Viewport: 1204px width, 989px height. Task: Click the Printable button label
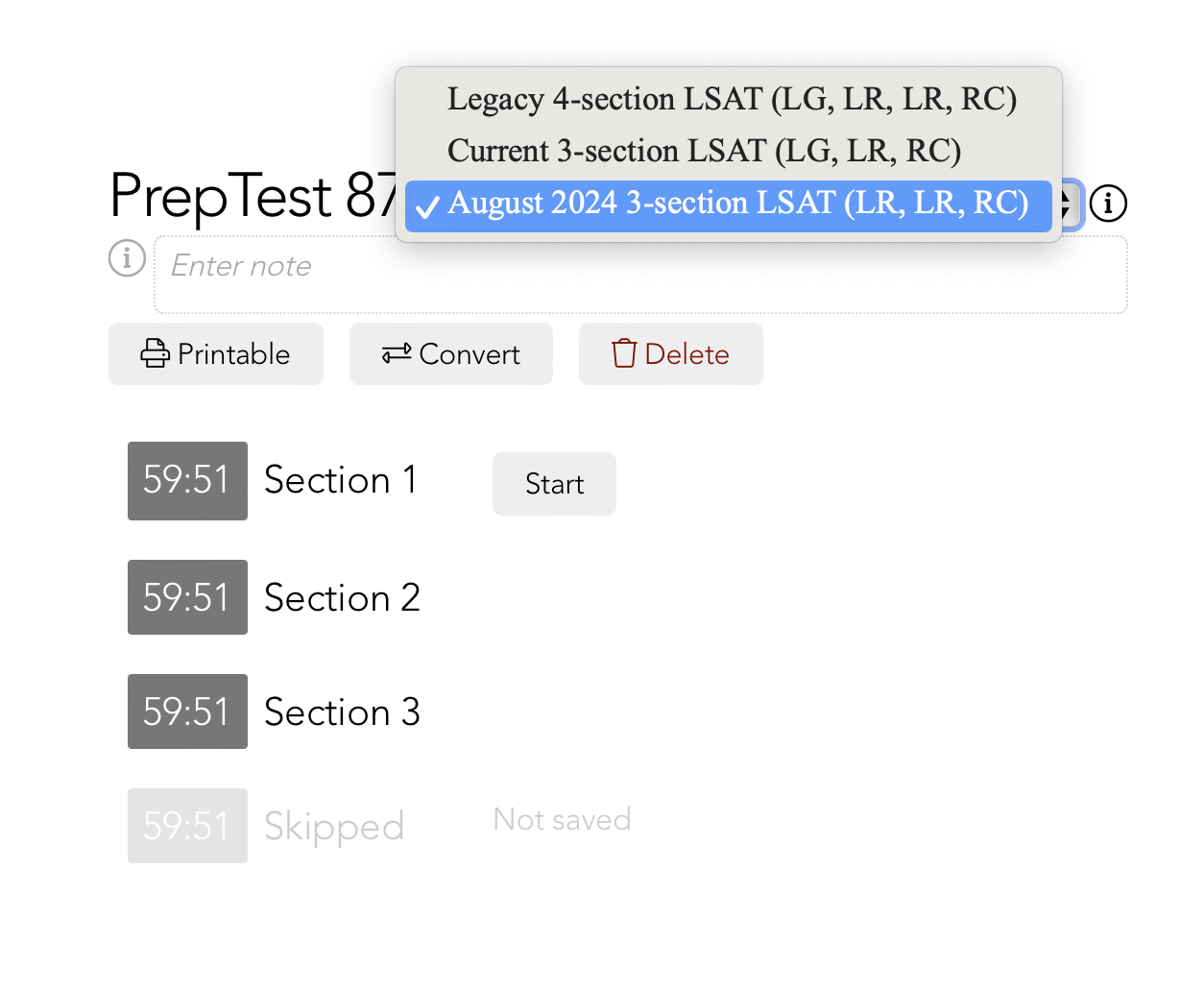click(234, 354)
